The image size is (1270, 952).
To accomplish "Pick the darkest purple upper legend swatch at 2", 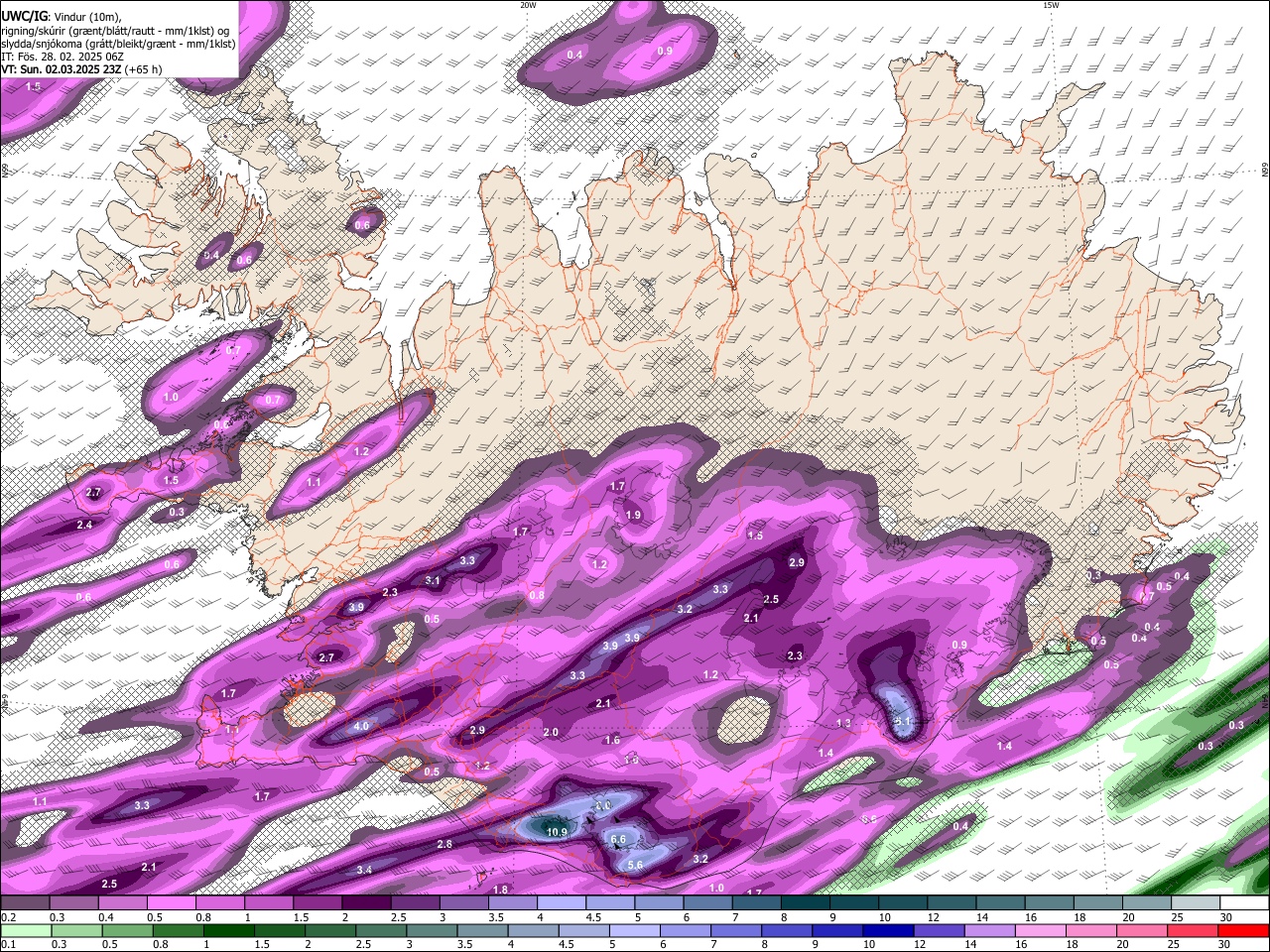I will tap(365, 903).
